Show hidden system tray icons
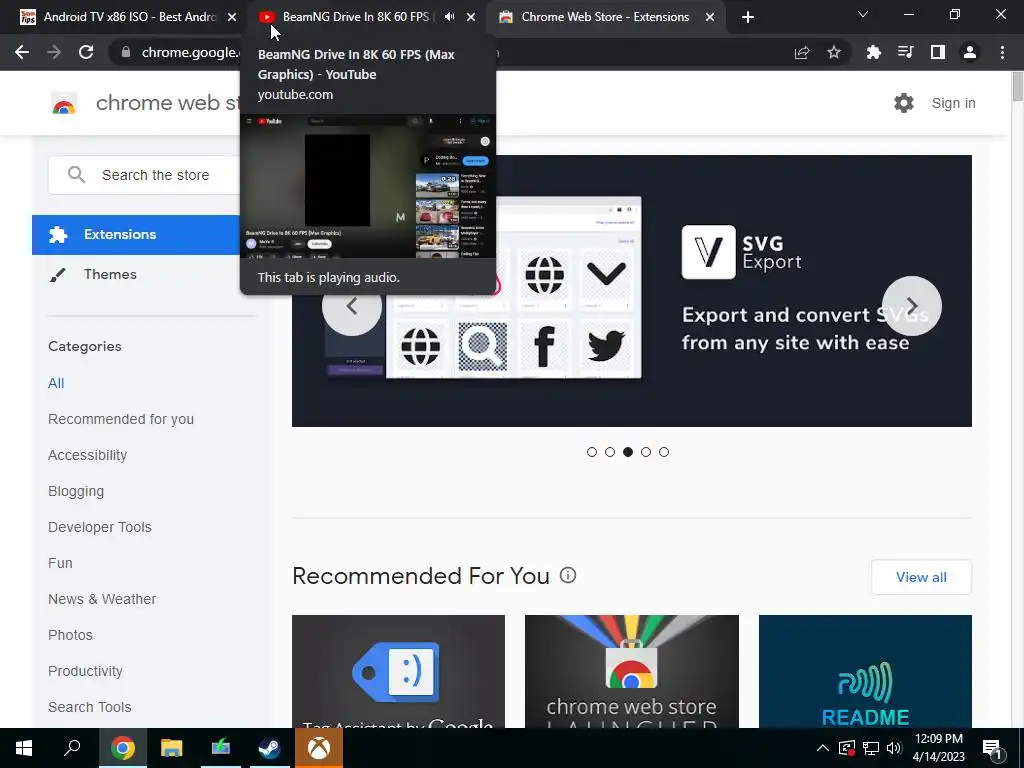The height and width of the screenshot is (768, 1024). coord(823,748)
